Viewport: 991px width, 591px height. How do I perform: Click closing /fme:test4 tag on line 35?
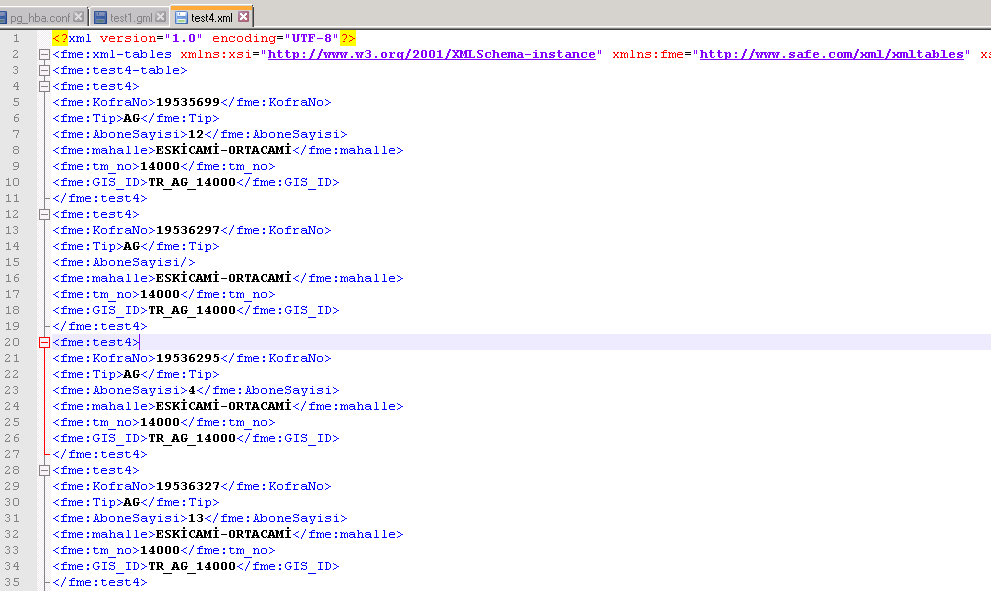coord(100,582)
